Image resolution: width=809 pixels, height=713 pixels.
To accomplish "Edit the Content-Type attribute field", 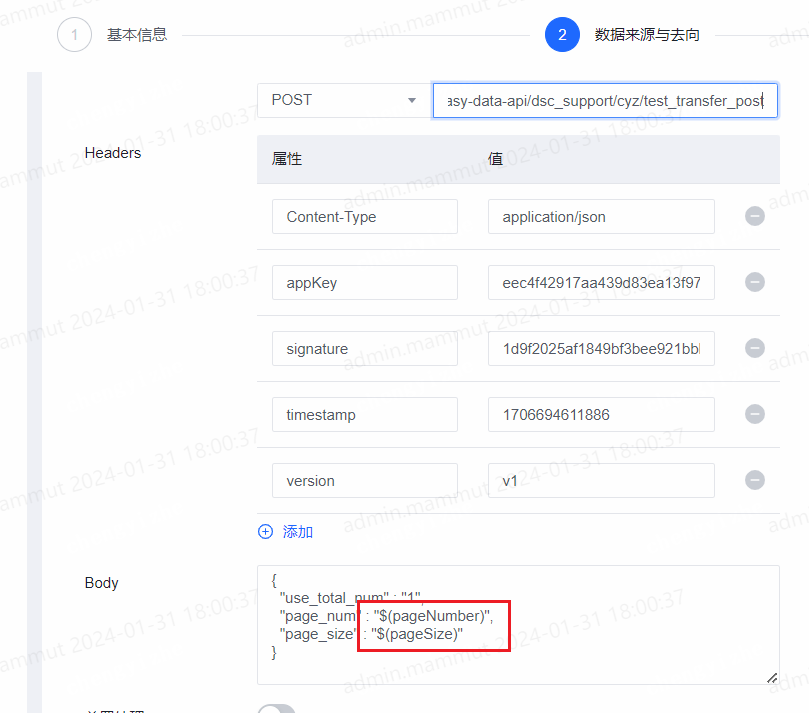I will coord(365,217).
